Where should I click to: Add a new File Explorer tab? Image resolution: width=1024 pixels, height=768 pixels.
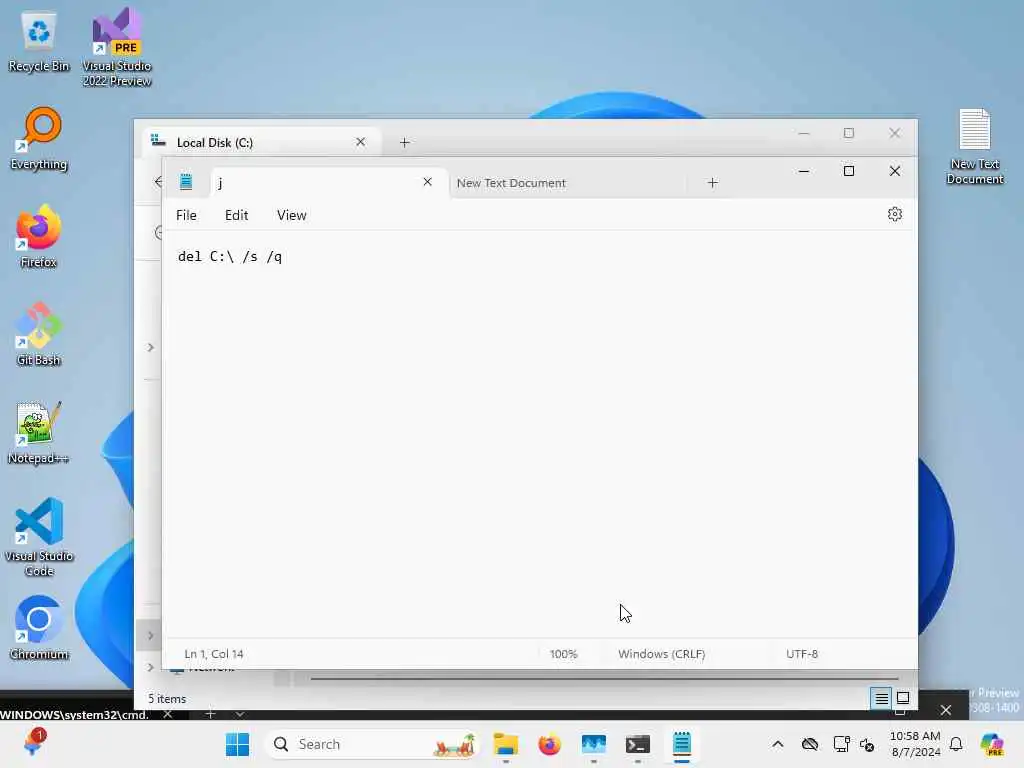(x=404, y=142)
